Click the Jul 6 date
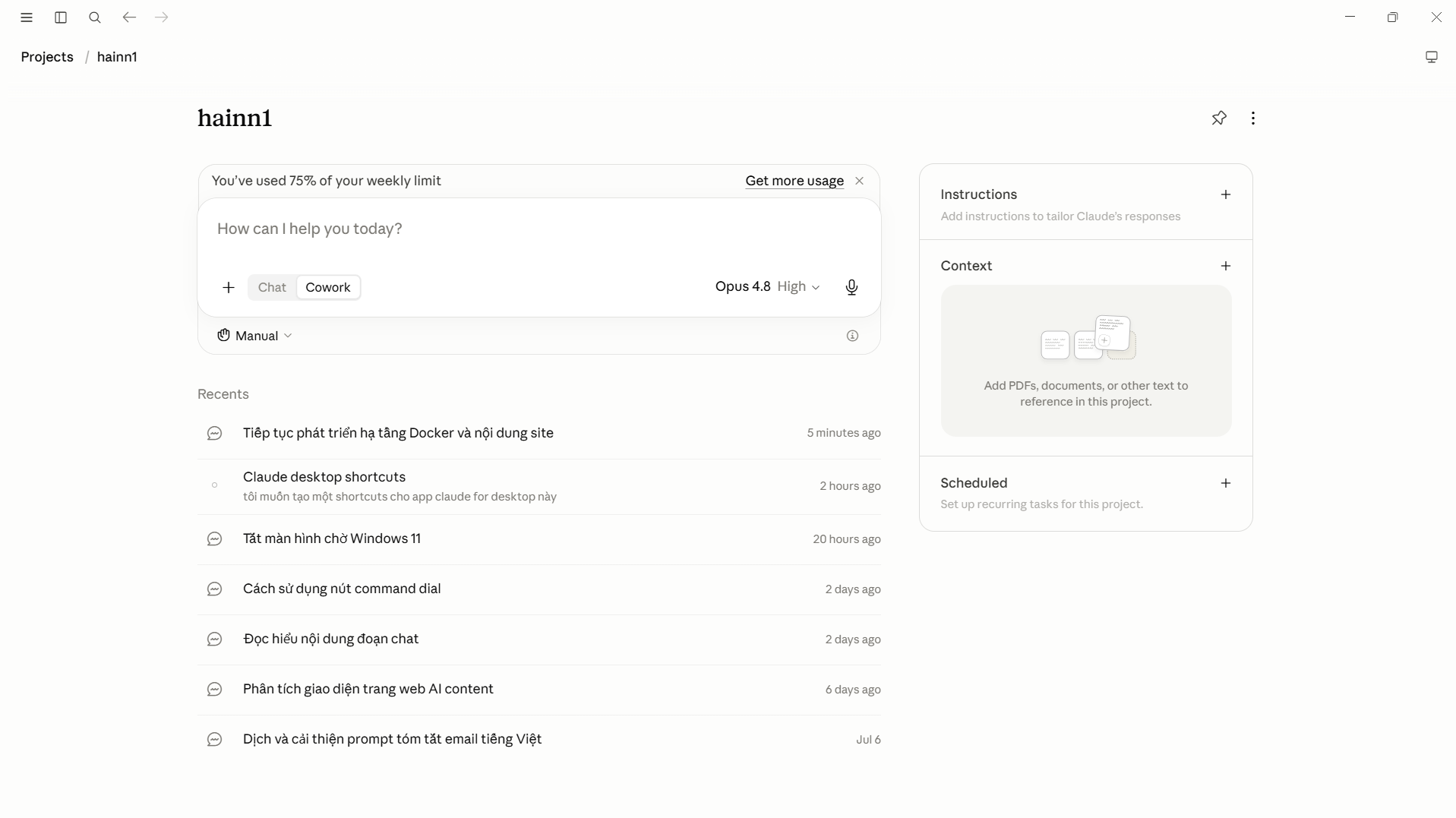This screenshot has width=1456, height=818. coord(868,740)
